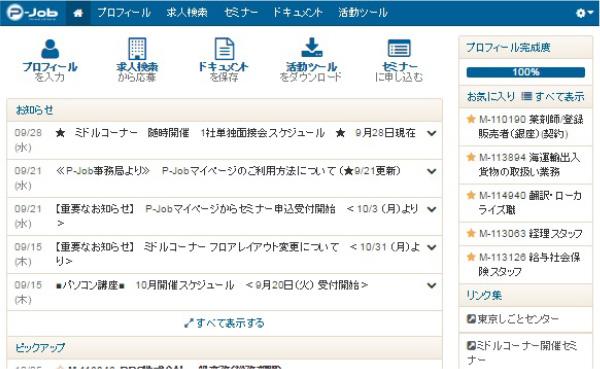Click the expand arrows icon beside すべて表示する

[x=188, y=323]
